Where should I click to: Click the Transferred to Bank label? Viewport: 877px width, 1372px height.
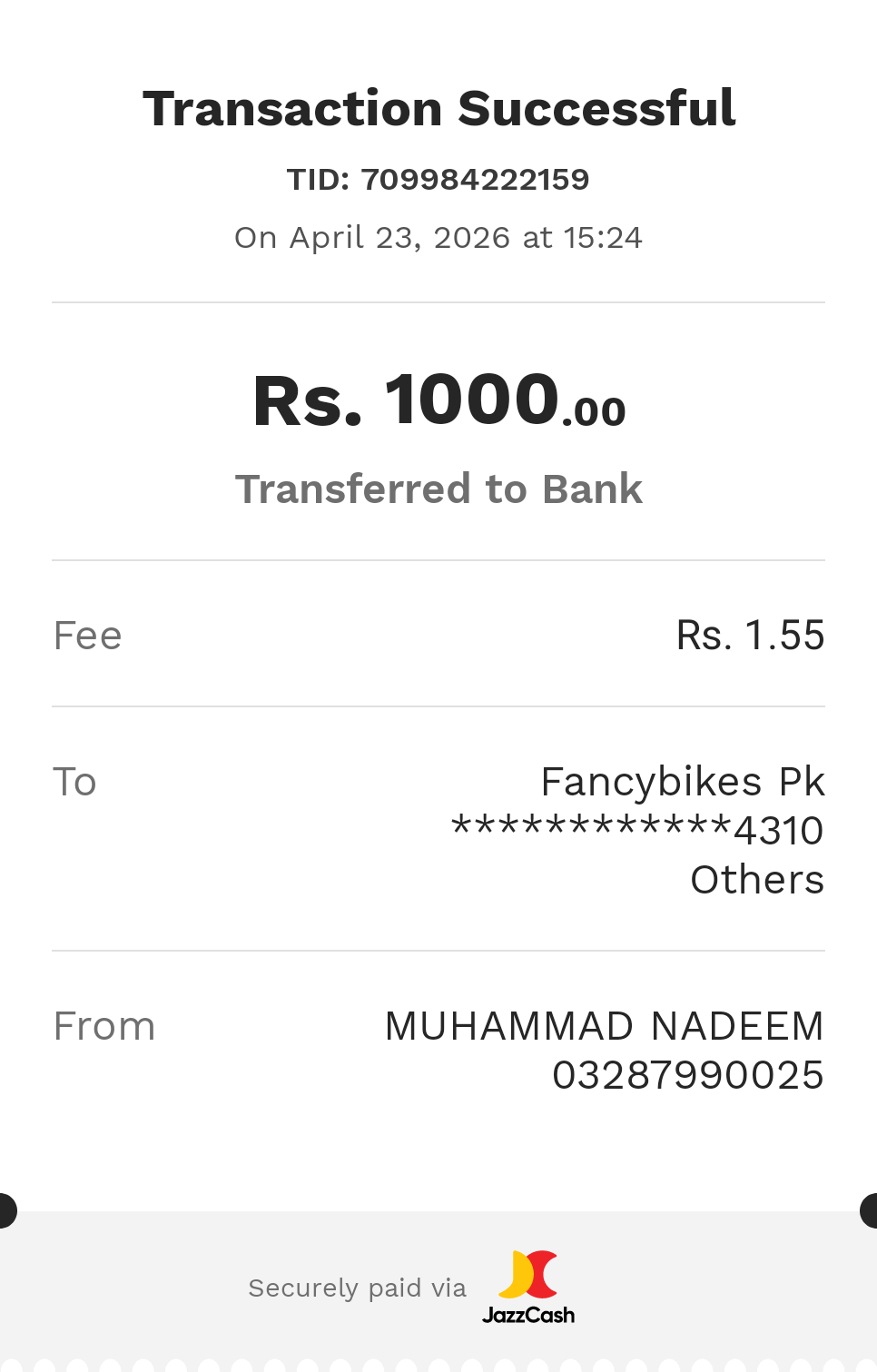[x=438, y=489]
